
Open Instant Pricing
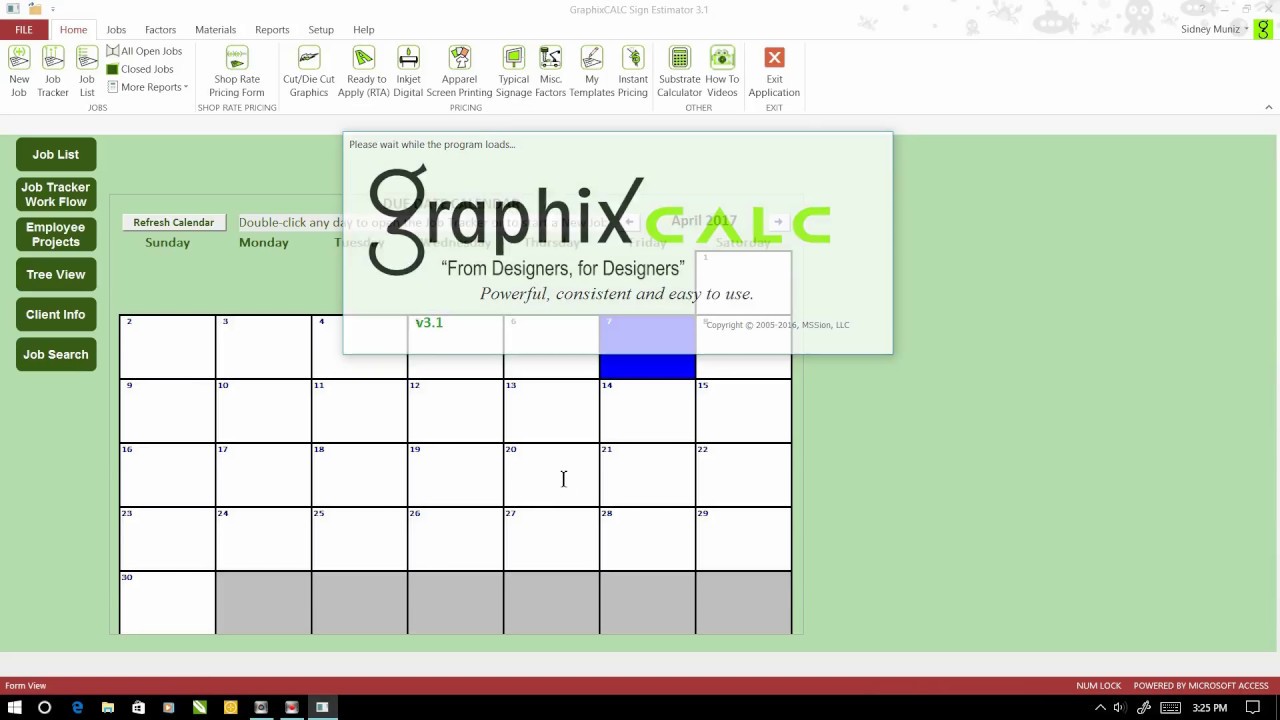click(633, 72)
